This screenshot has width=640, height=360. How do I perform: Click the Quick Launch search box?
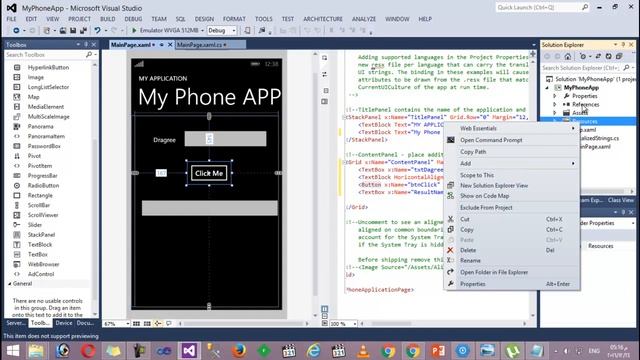point(539,7)
